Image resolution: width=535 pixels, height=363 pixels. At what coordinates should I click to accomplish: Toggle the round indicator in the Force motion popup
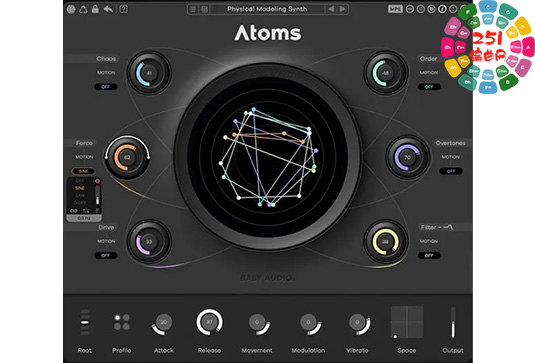98,181
